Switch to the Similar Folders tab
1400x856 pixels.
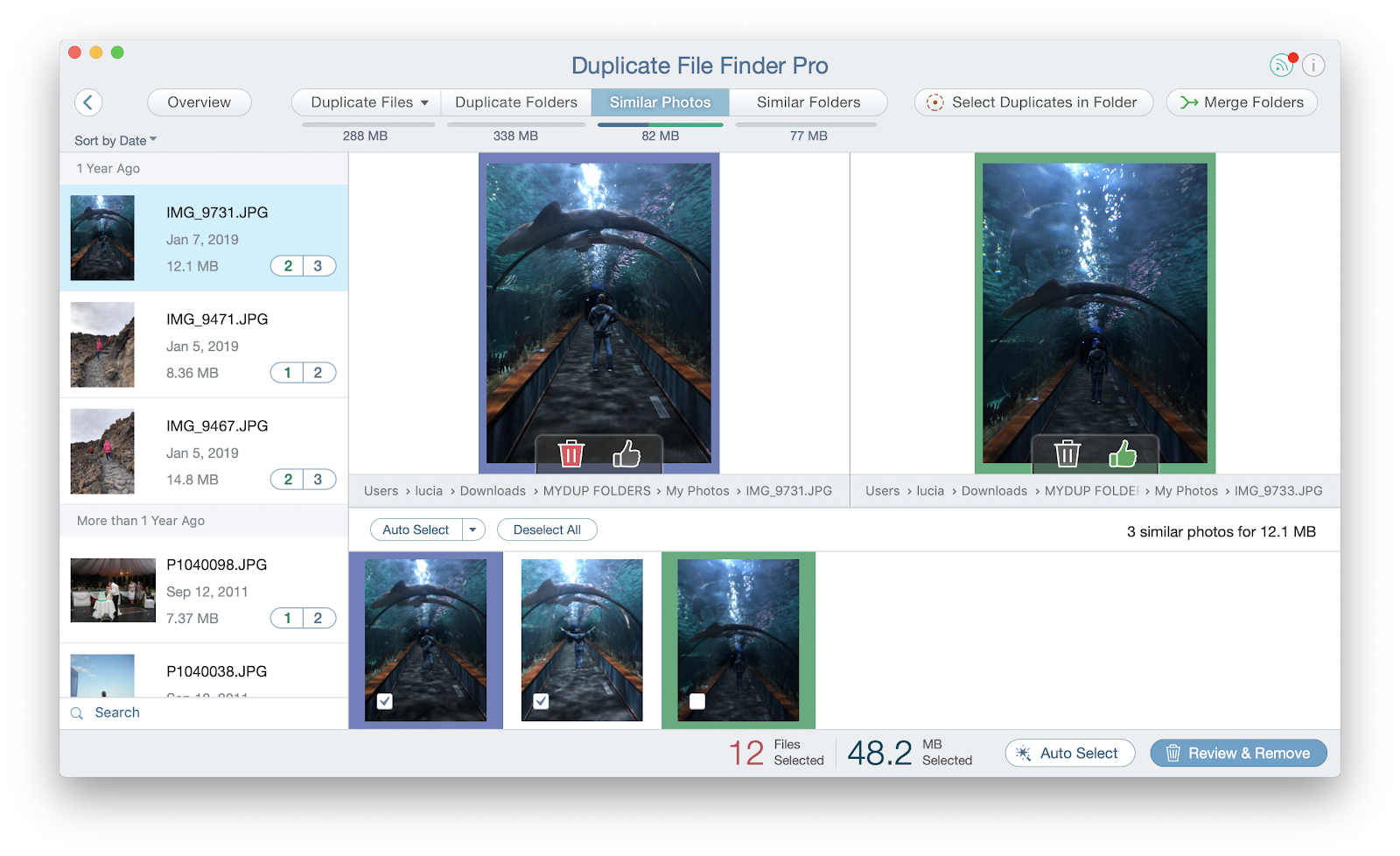(808, 102)
